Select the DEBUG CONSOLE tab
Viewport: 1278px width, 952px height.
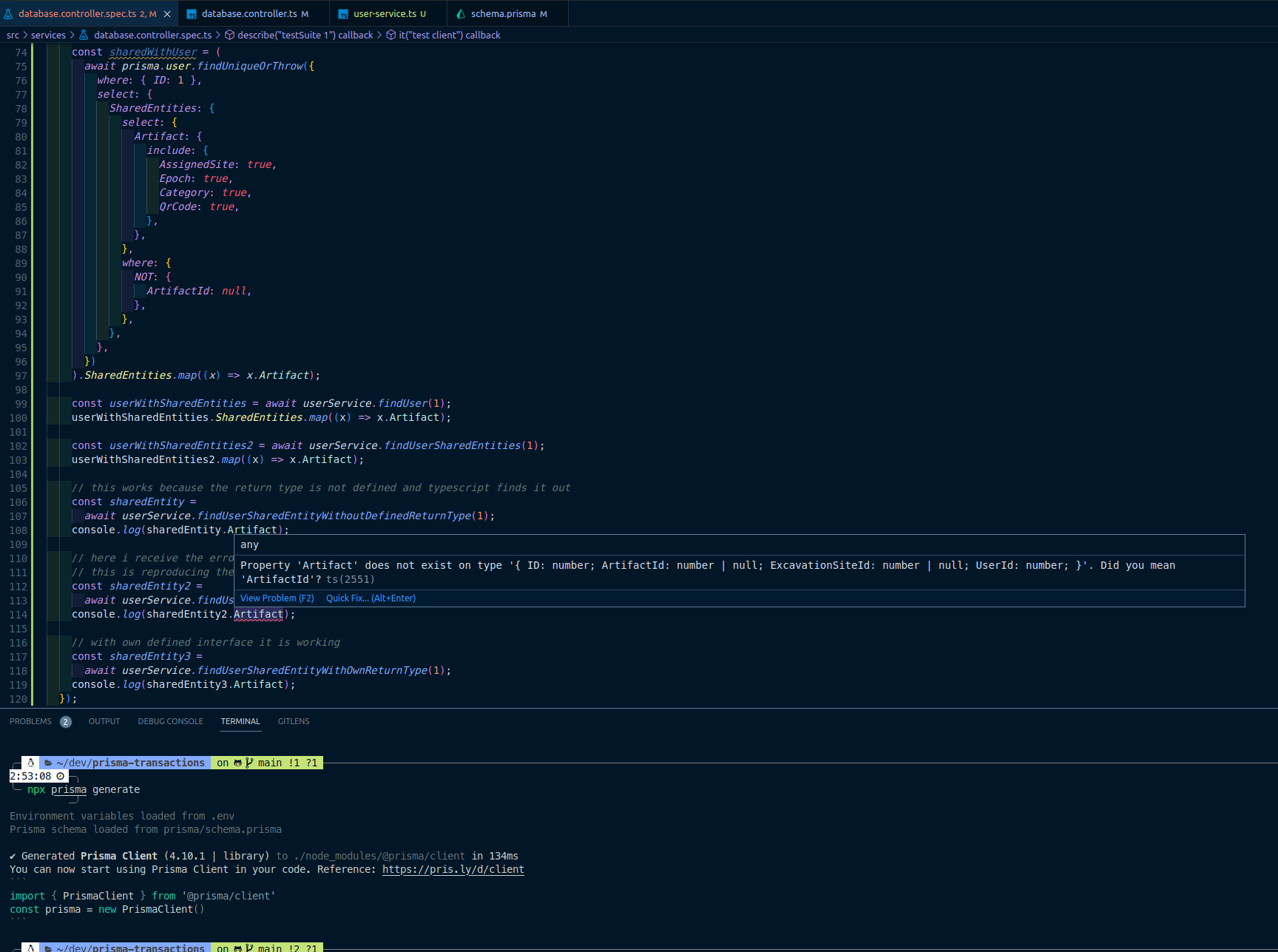pos(170,721)
